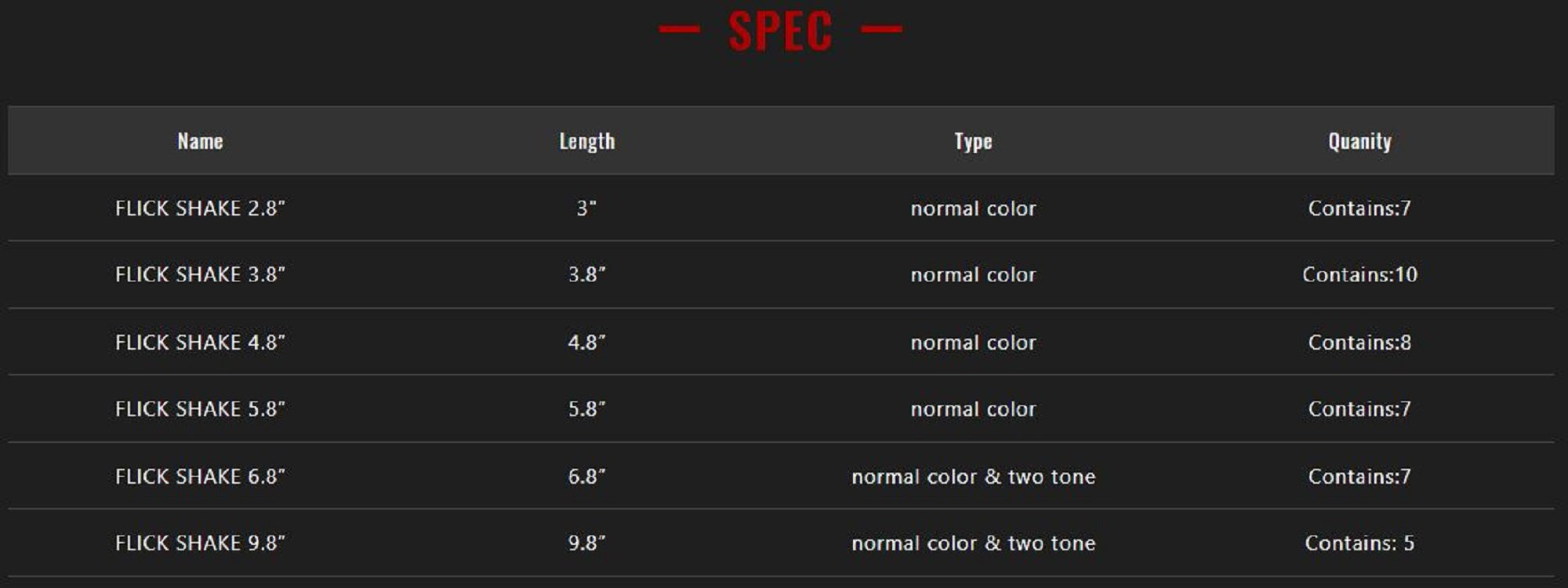Click the Quanity column header

click(1359, 141)
